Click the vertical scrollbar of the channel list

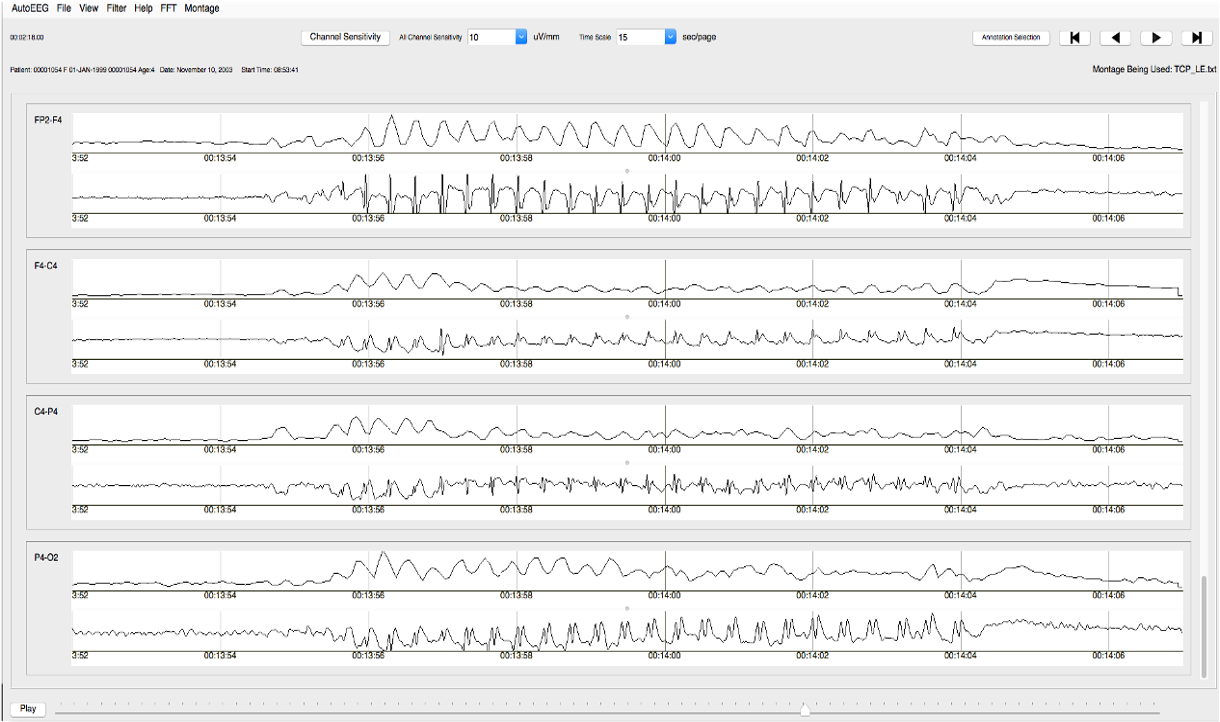(1203, 625)
